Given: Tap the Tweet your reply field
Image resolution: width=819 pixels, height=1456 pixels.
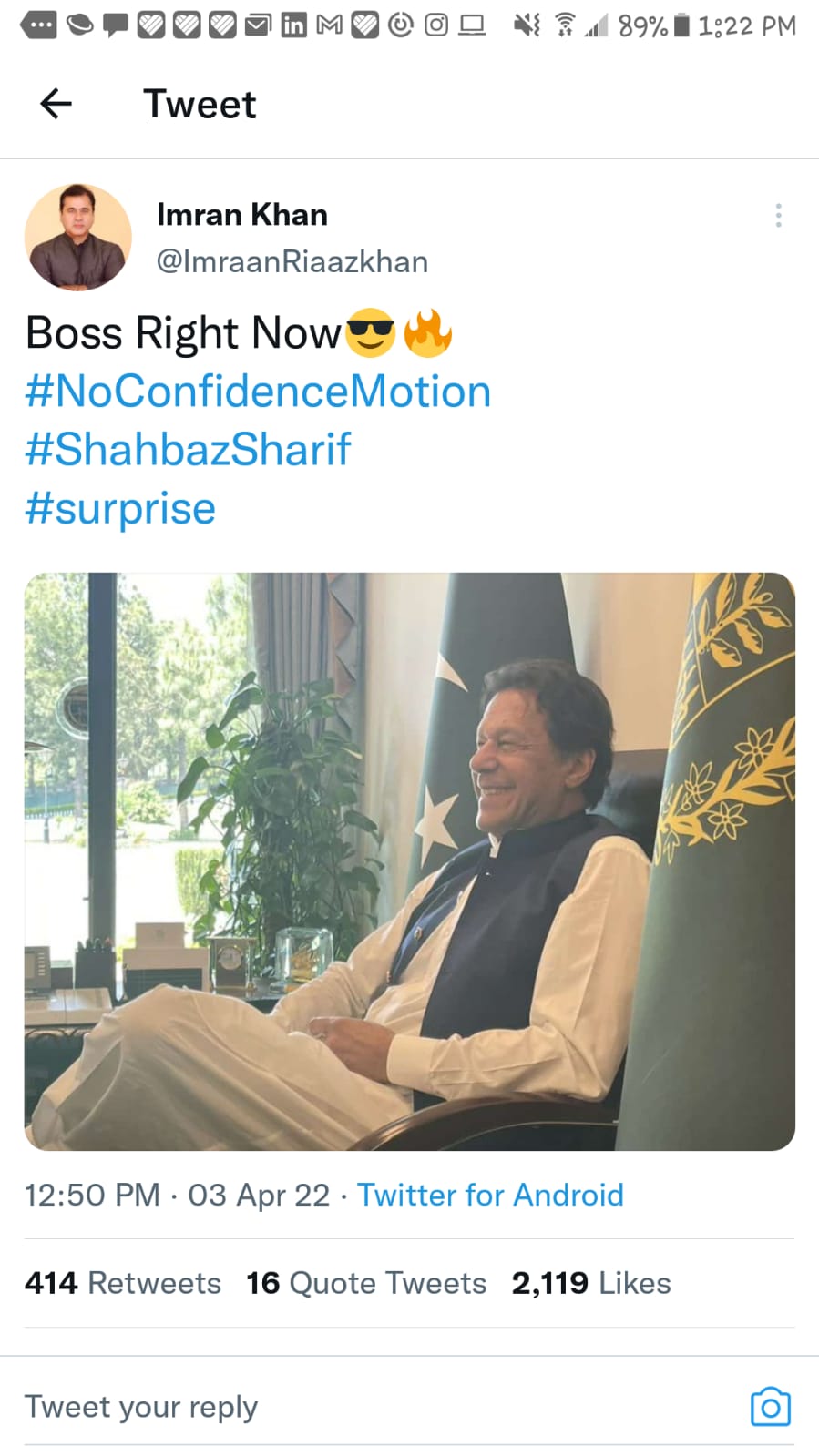Looking at the screenshot, I should coord(364,1407).
